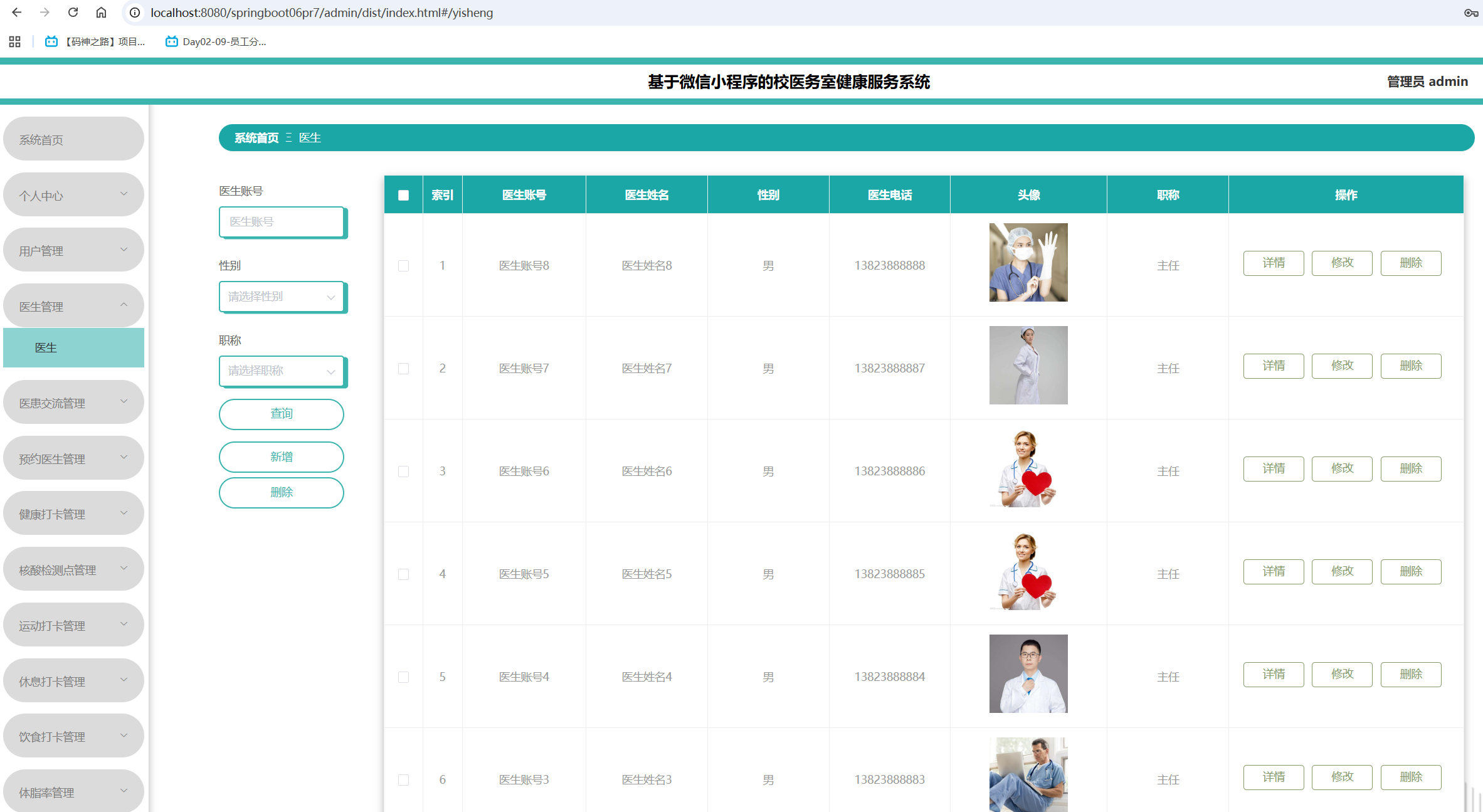Check the checkbox for 医生账号6 row
1483x812 pixels.
tap(403, 471)
